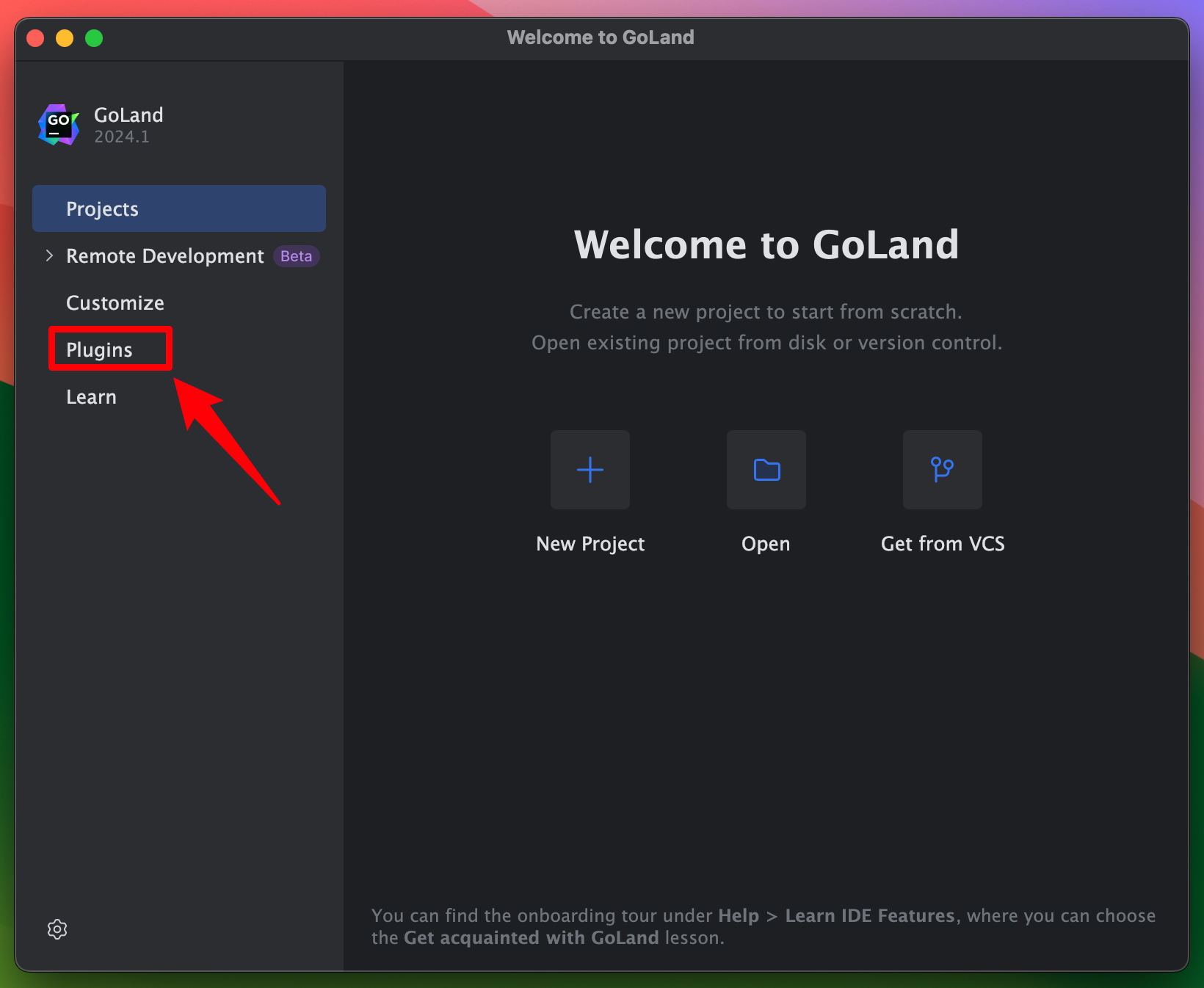Click the Get from VCS label

coord(943,544)
